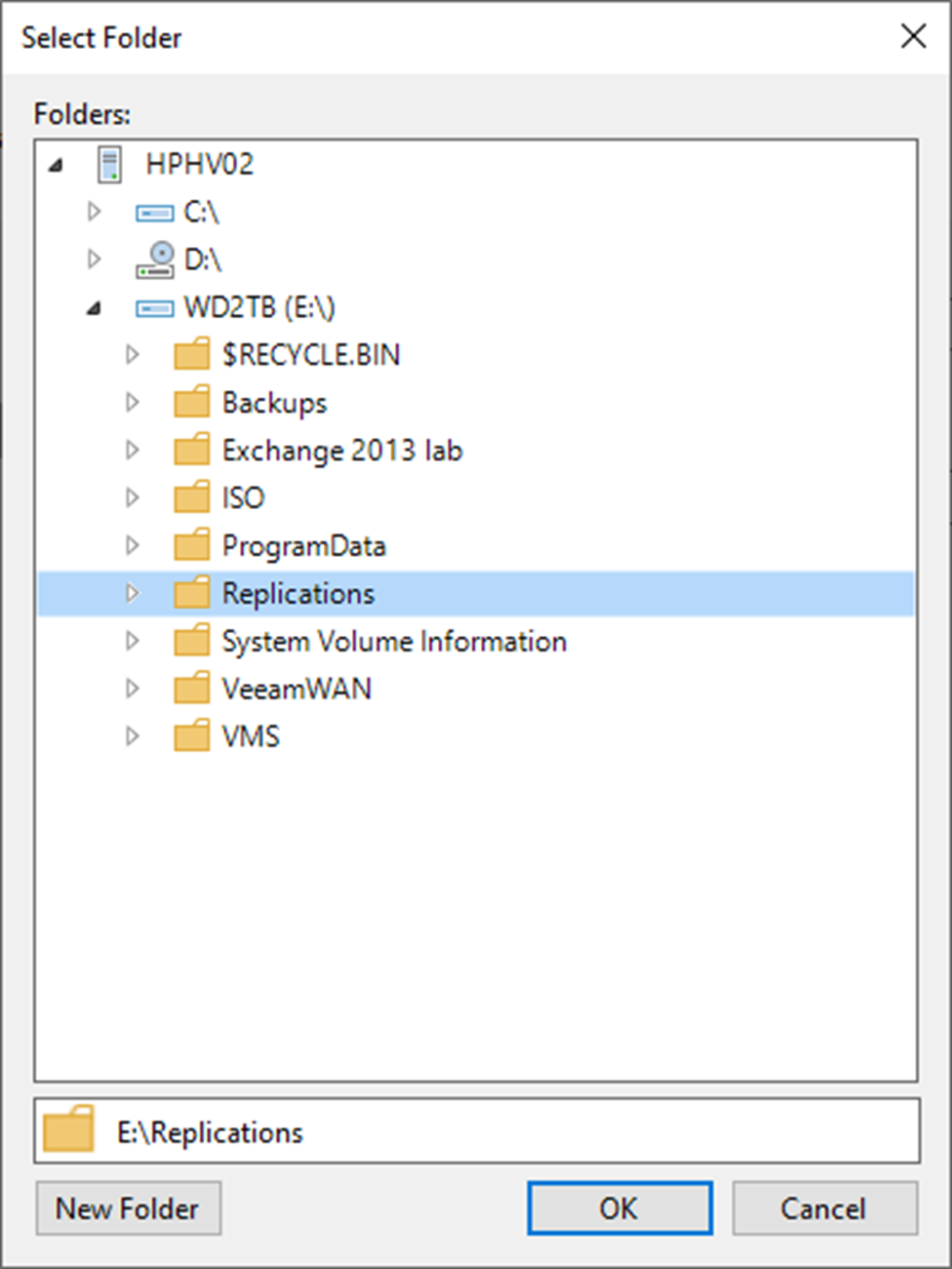The image size is (952, 1269).
Task: Select the $RECYCLE.BIN folder
Action: pyautogui.click(x=310, y=354)
